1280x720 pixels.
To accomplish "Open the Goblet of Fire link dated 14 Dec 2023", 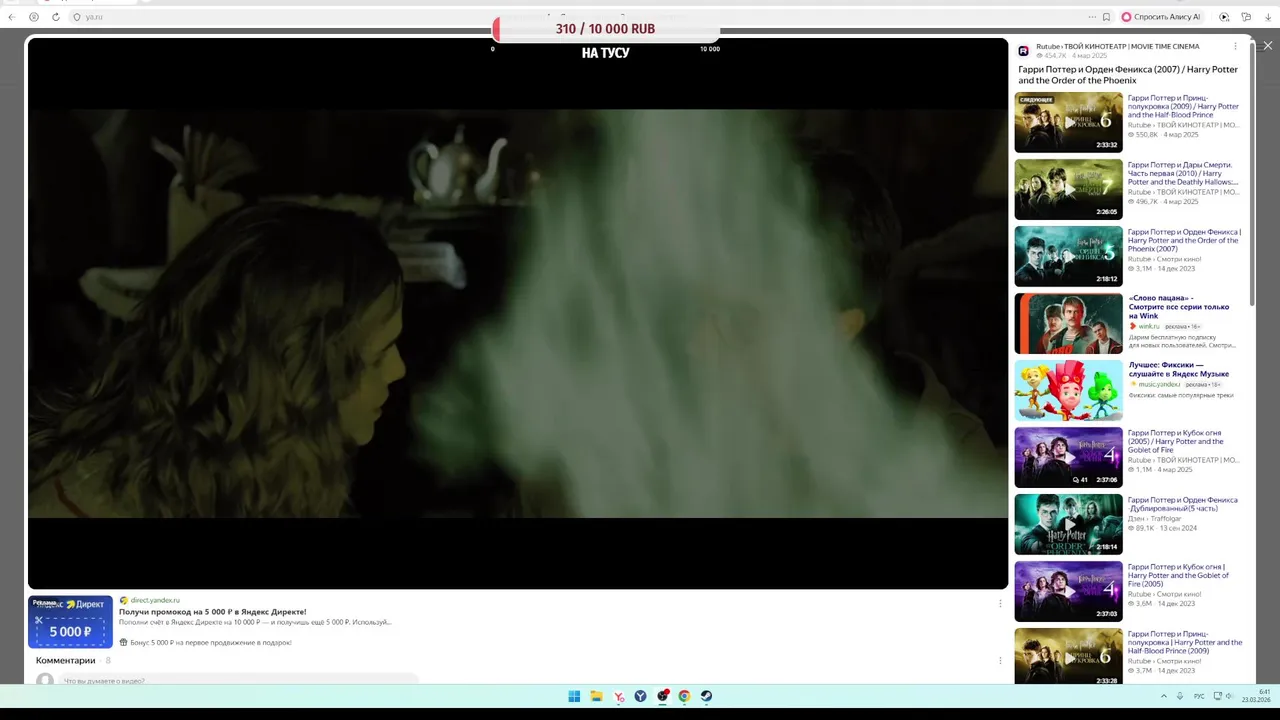I will point(1178,575).
